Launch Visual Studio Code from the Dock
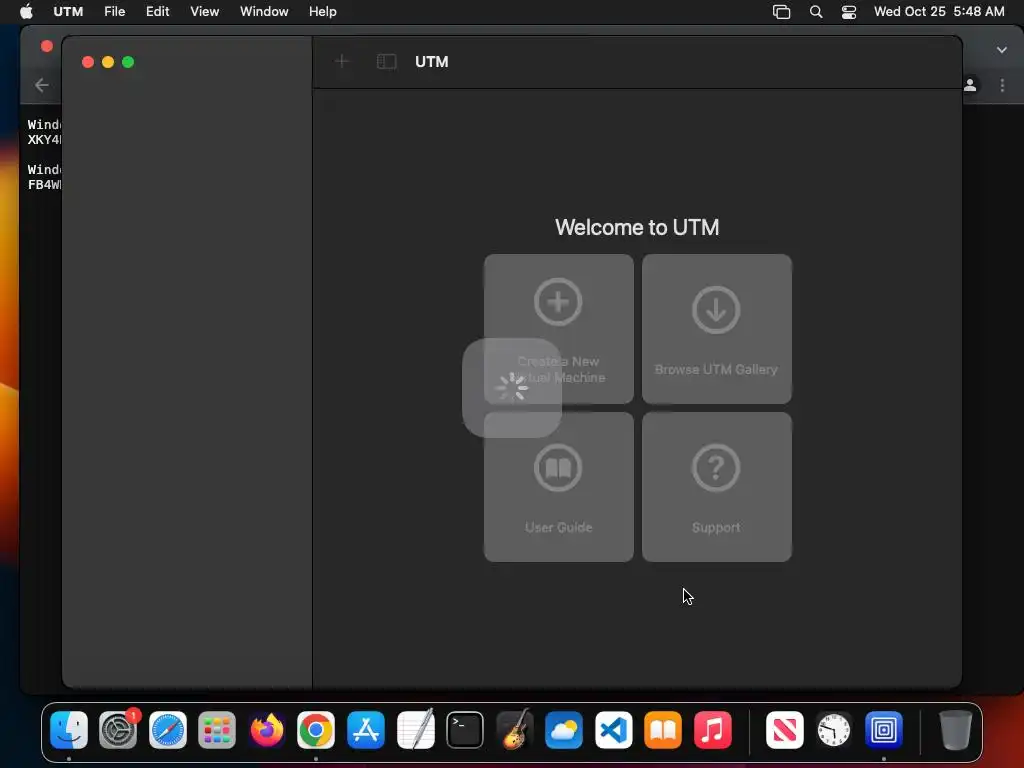Screen dimensions: 1024x768 (613, 729)
